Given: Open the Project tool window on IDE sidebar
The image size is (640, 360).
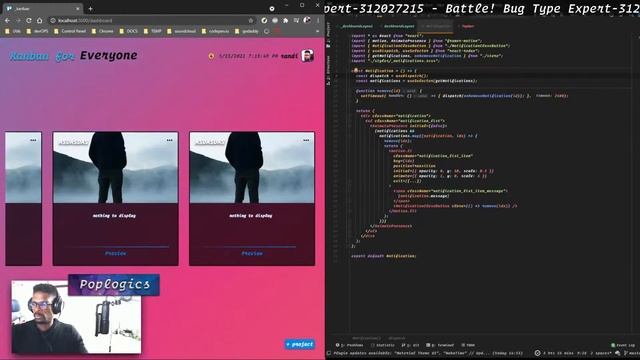Looking at the screenshot, I should pyautogui.click(x=329, y=36).
